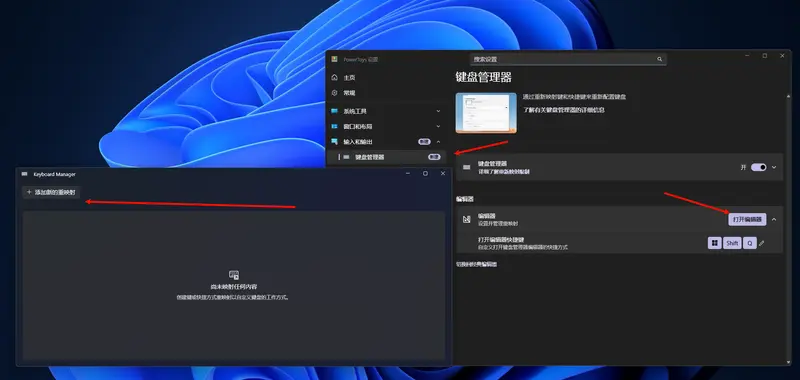Click the PowerToys app logo in title bar
Image resolution: width=800 pixels, height=380 pixels.
334,59
